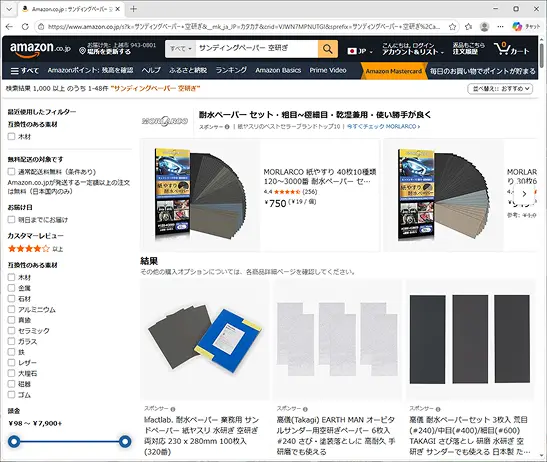Viewport: 547px width, 462px height.
Task: Reload the page with refresh icon
Action: [25, 27]
